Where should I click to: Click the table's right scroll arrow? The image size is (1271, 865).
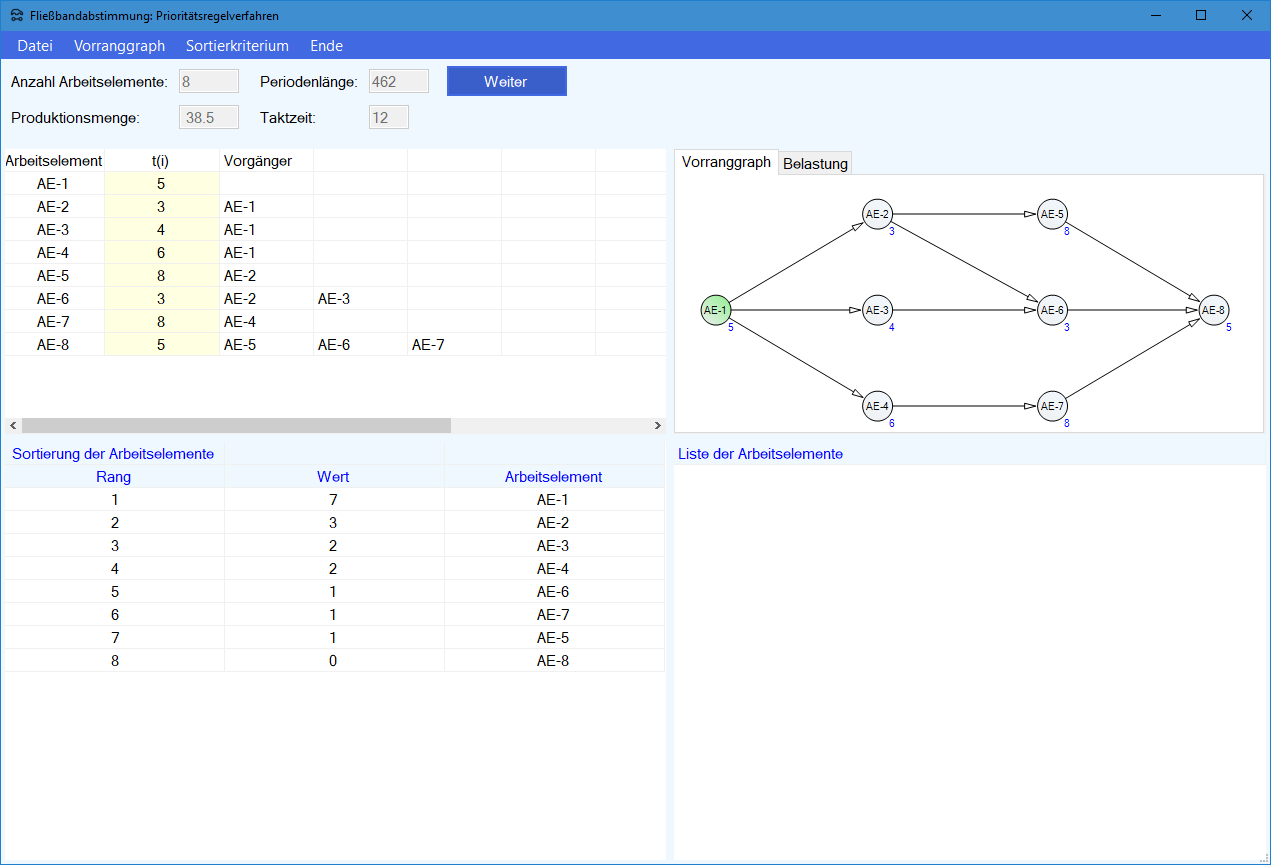point(657,426)
